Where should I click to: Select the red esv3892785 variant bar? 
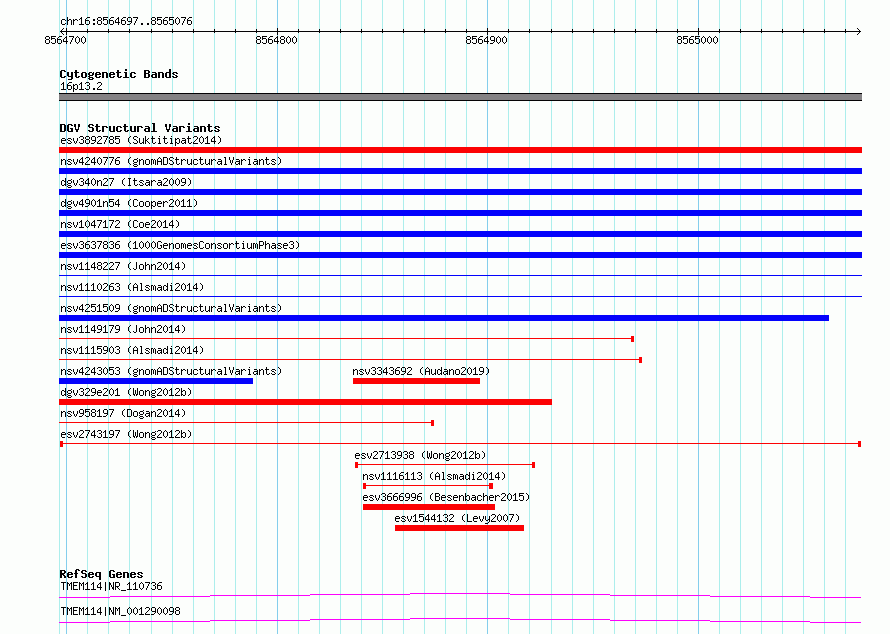click(x=460, y=150)
